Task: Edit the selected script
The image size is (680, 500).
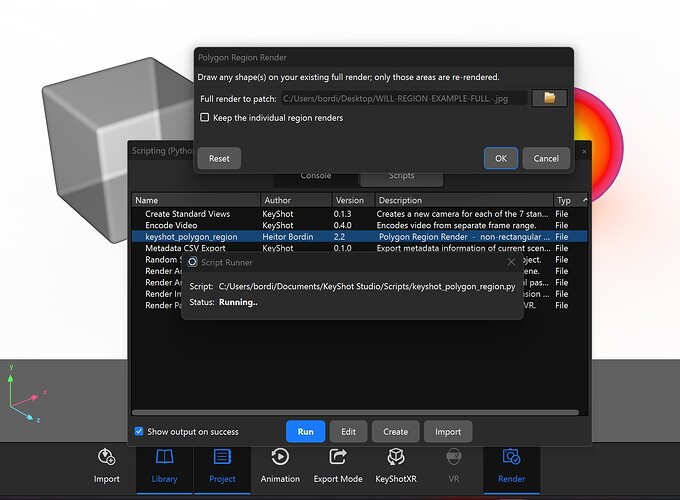Action: pyautogui.click(x=348, y=431)
